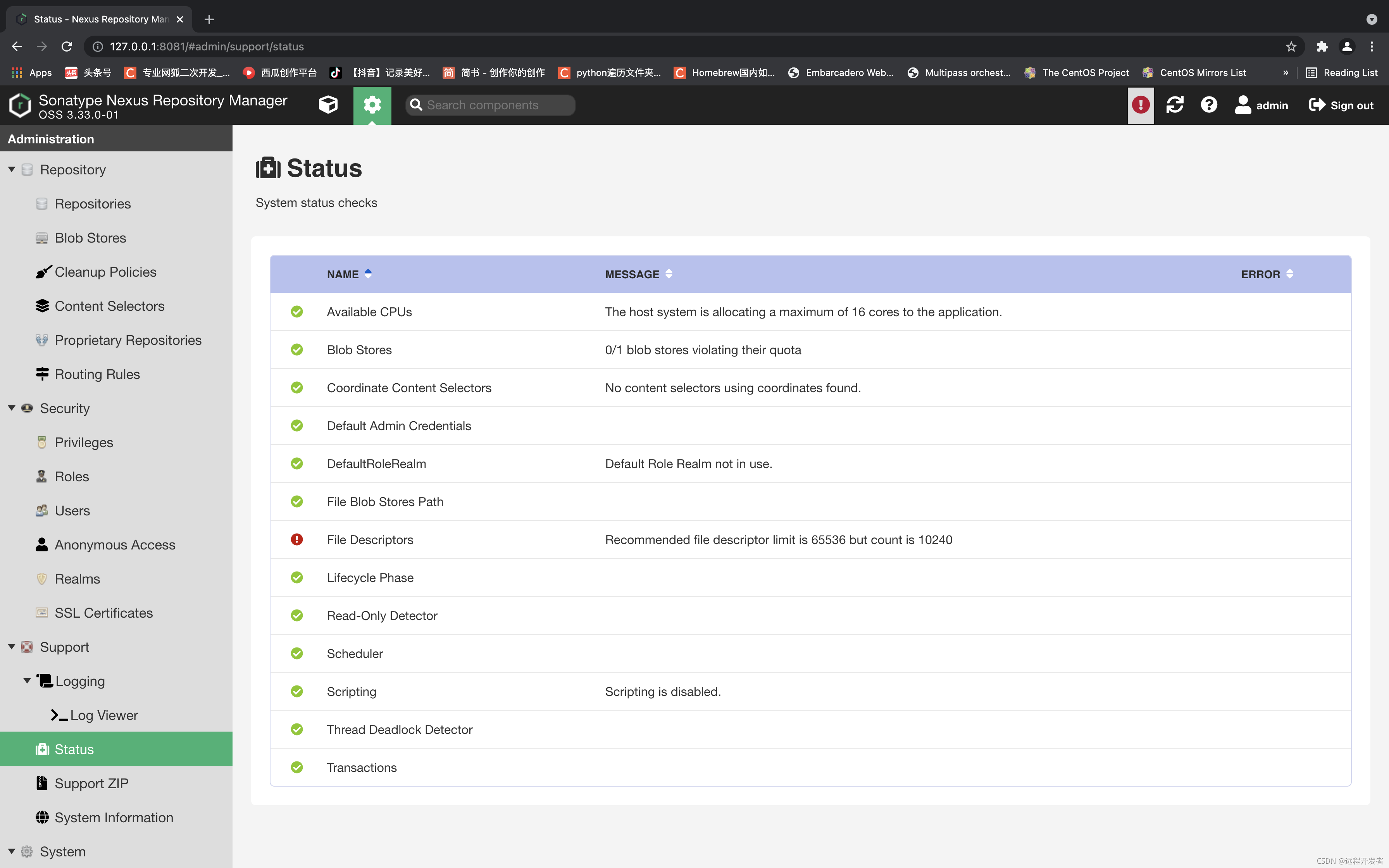Select the Thread Deadlock Detector row

[x=810, y=729]
